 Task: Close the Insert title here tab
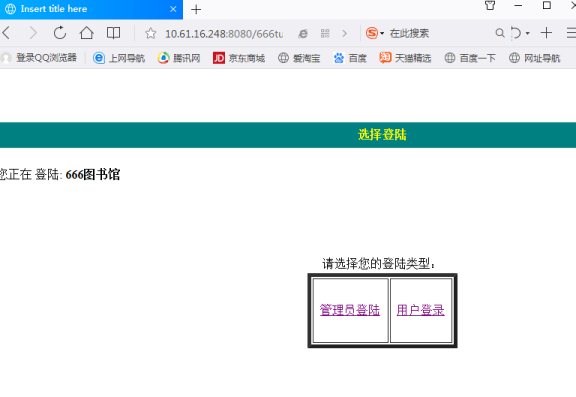point(173,9)
